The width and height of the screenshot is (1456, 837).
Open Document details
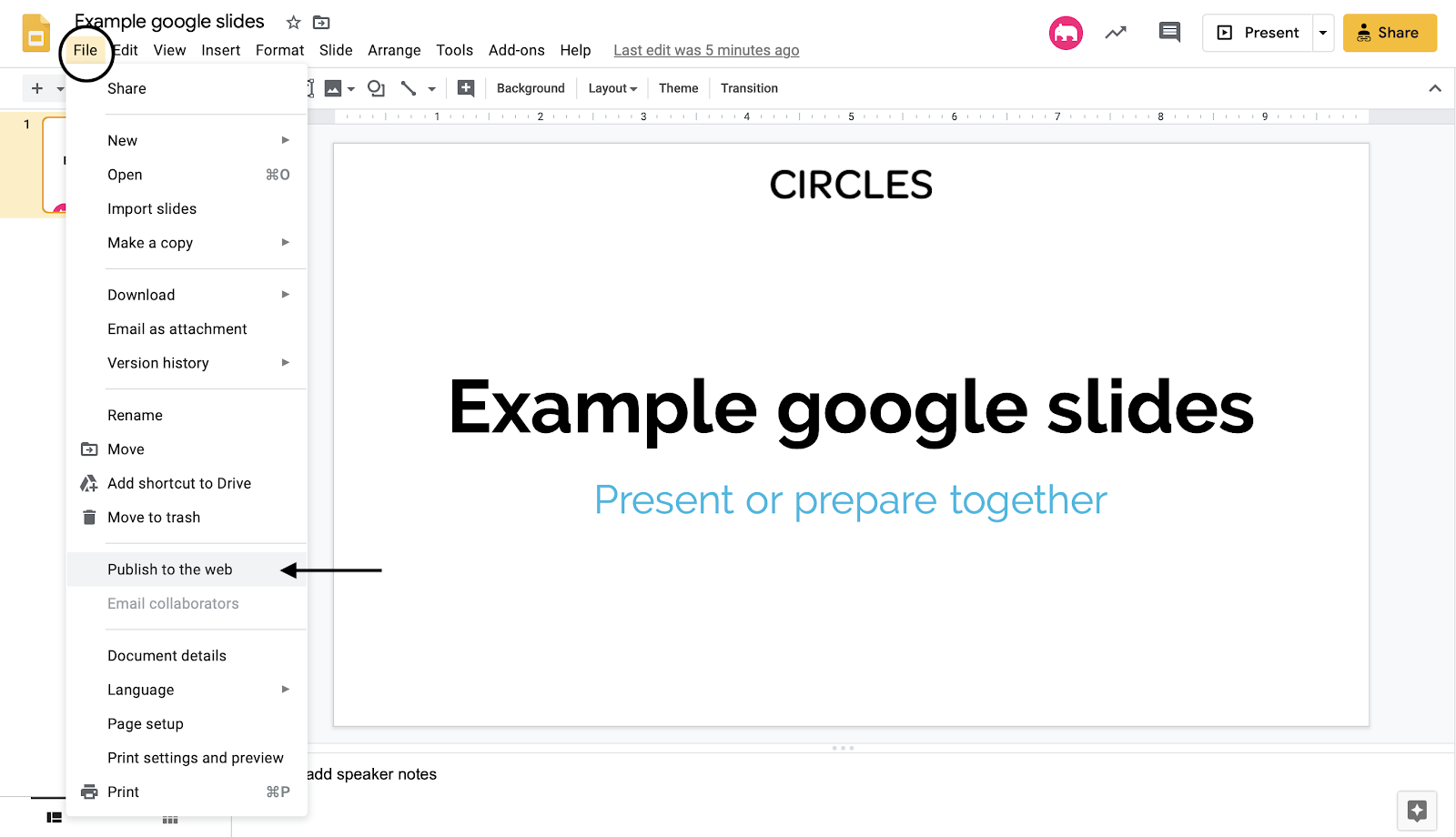[x=187, y=656]
